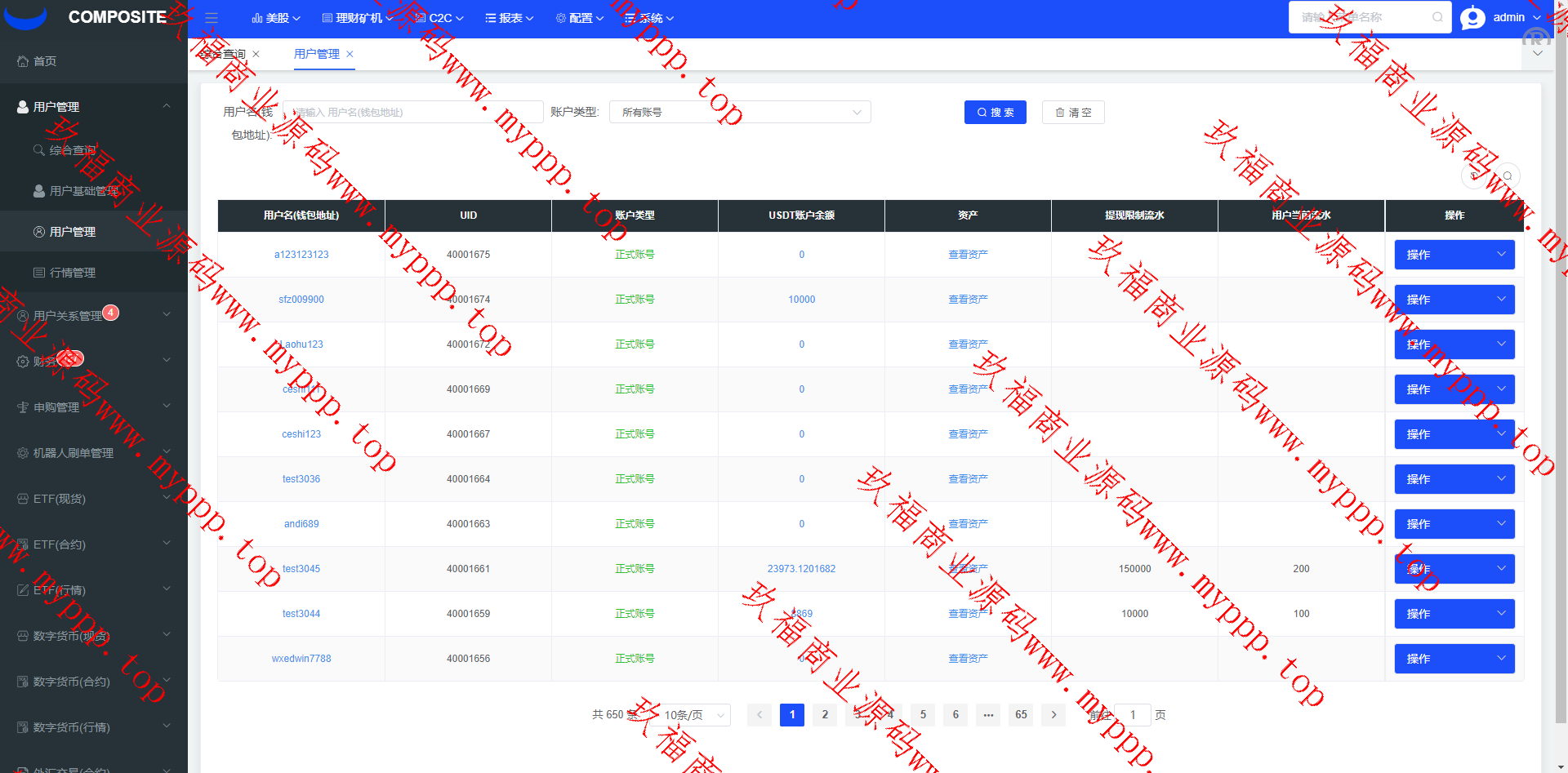Click the blue 搜索 button
The width and height of the screenshot is (1568, 773).
point(995,113)
